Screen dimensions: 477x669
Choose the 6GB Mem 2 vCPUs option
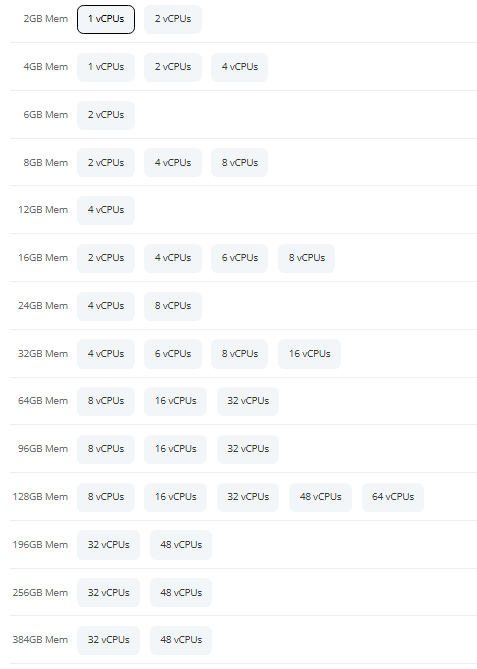(x=106, y=115)
